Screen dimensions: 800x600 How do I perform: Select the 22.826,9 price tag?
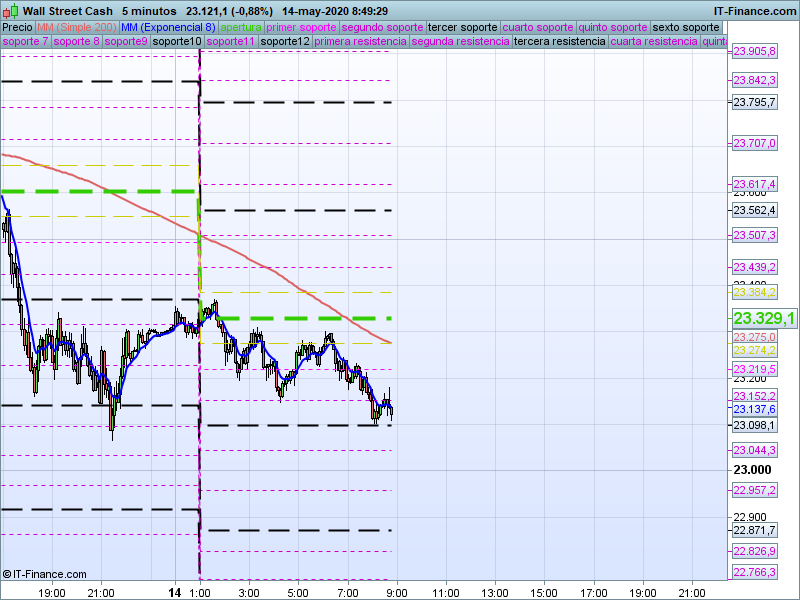pos(755,552)
